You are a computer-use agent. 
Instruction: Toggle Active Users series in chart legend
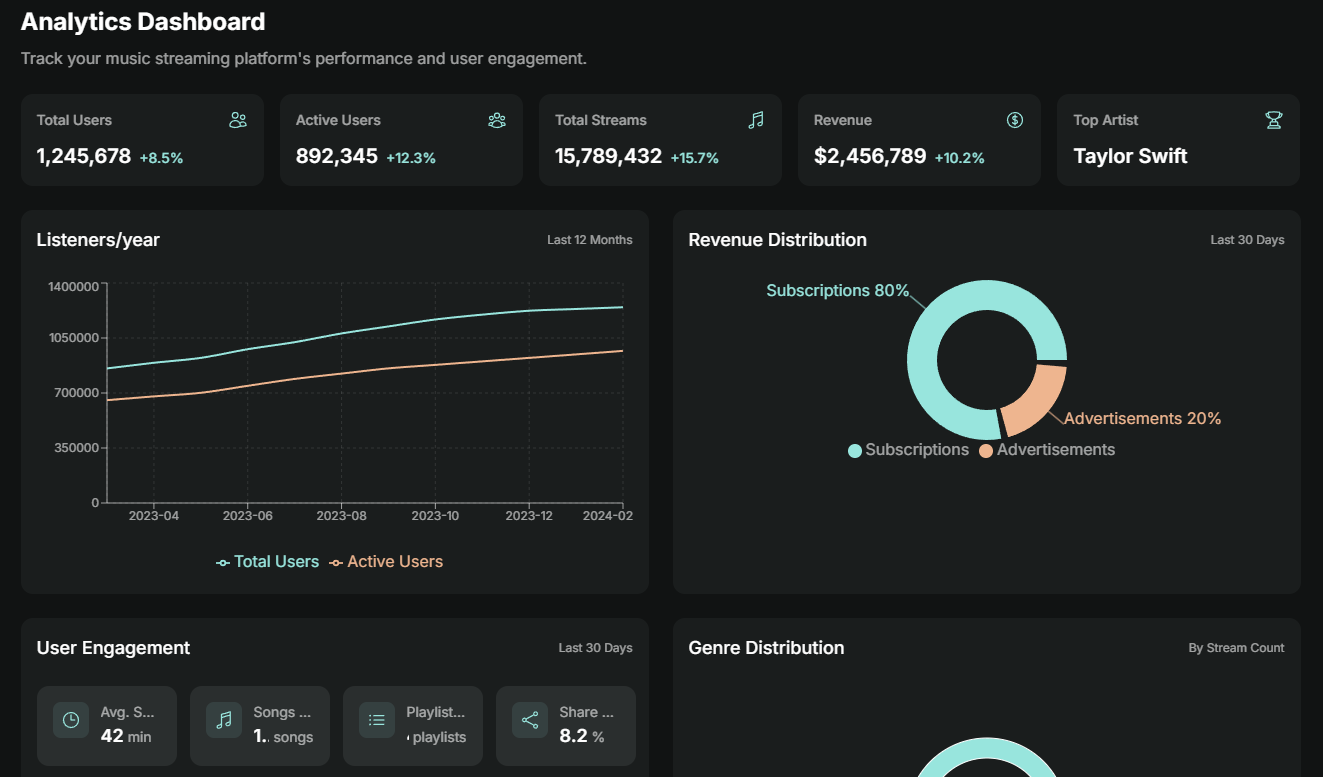coord(386,562)
